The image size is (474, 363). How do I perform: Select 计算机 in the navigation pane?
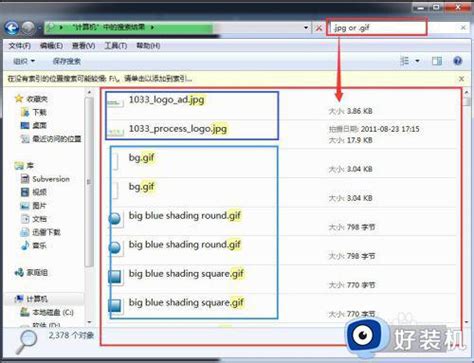coord(37,299)
